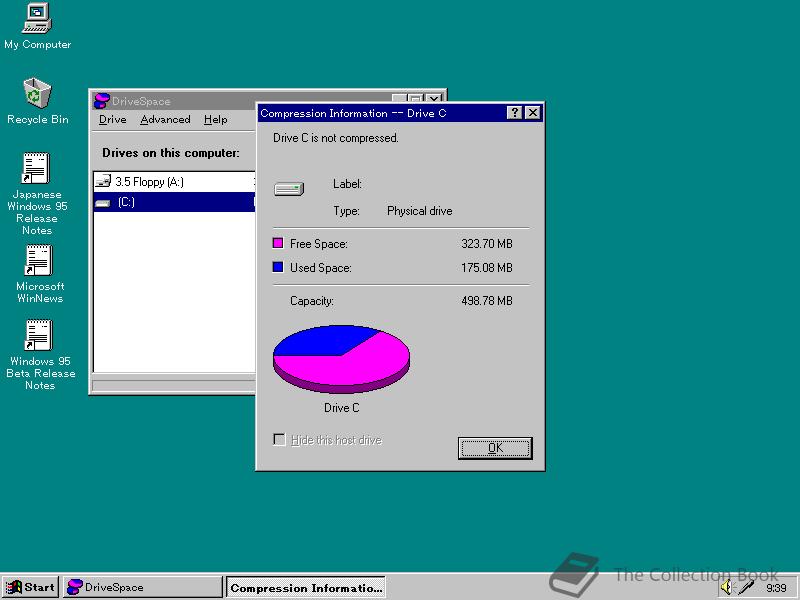
Task: Click OK in Compression Information dialog
Action: [x=495, y=448]
